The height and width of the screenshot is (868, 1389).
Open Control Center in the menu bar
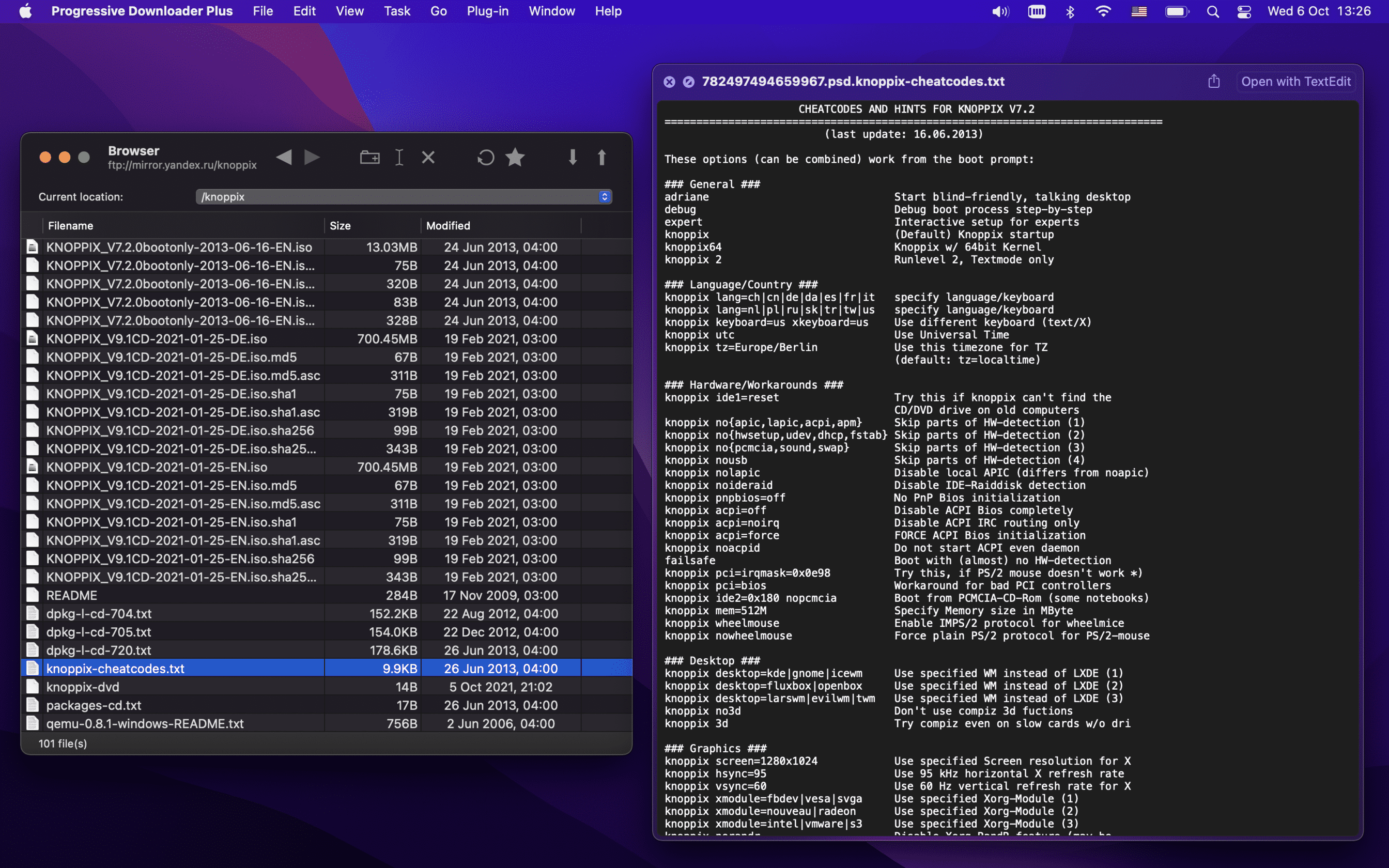[1244, 11]
